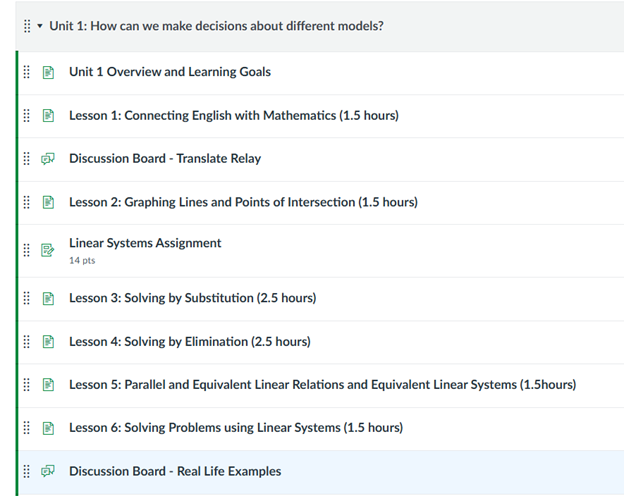The image size is (624, 496).
Task: Click page icon beside Lesson 3
Action: (47, 298)
